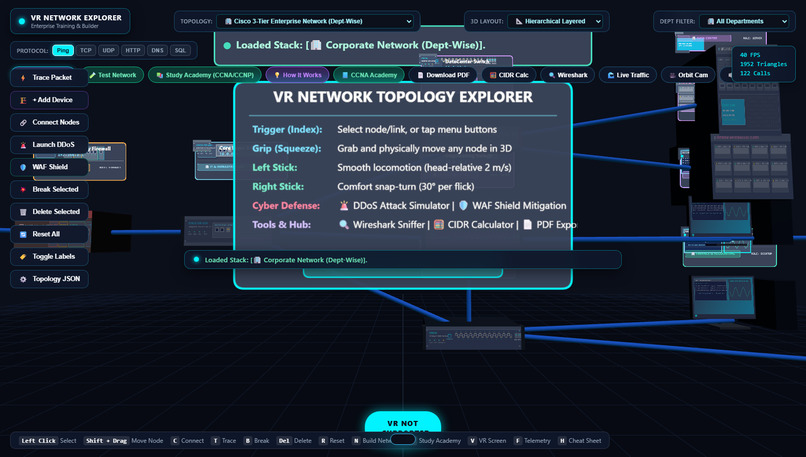Click the Download PDF pill
Screen dimensions: 806x457
(443, 75)
